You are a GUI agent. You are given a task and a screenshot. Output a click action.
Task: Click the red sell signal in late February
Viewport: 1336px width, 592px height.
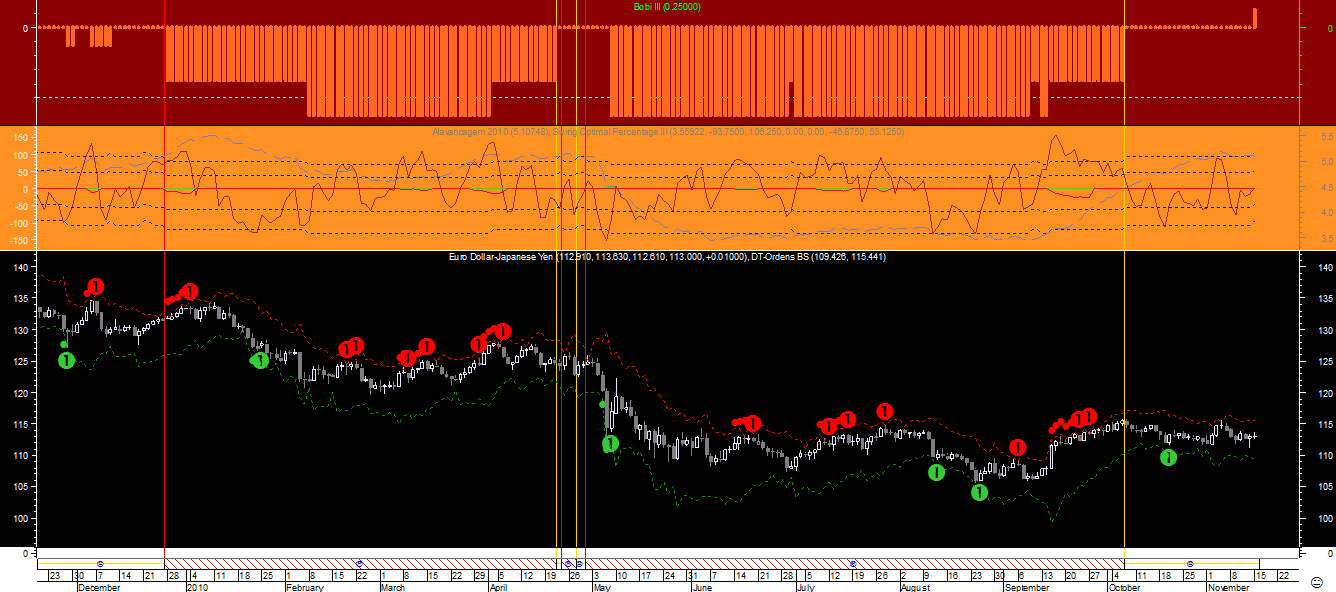356,346
